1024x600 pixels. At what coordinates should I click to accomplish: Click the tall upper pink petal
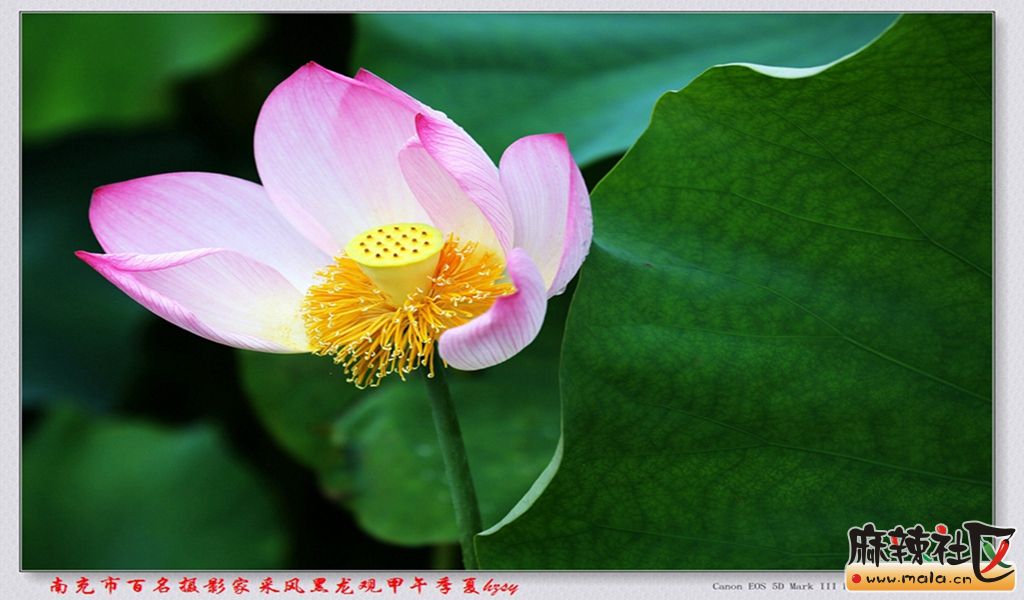click(x=330, y=150)
